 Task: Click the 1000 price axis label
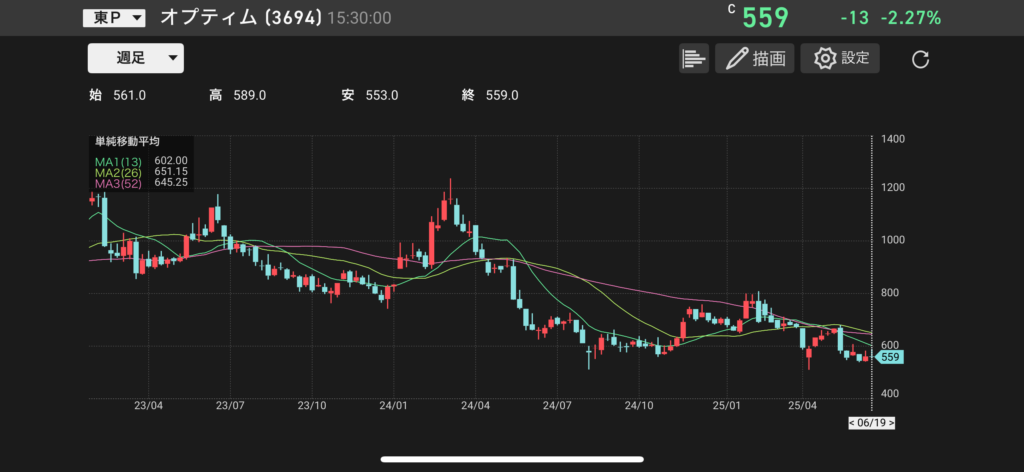tap(891, 240)
